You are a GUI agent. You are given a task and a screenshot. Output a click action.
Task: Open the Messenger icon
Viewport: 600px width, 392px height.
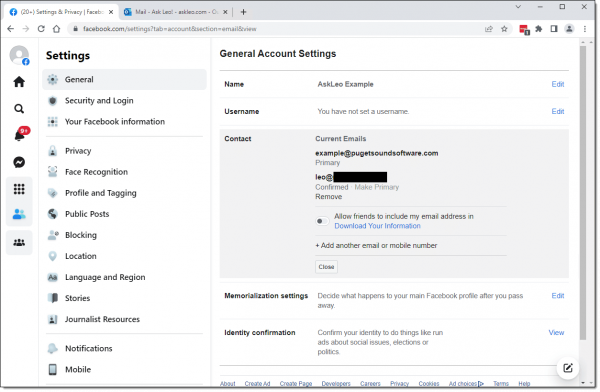pyautogui.click(x=19, y=162)
